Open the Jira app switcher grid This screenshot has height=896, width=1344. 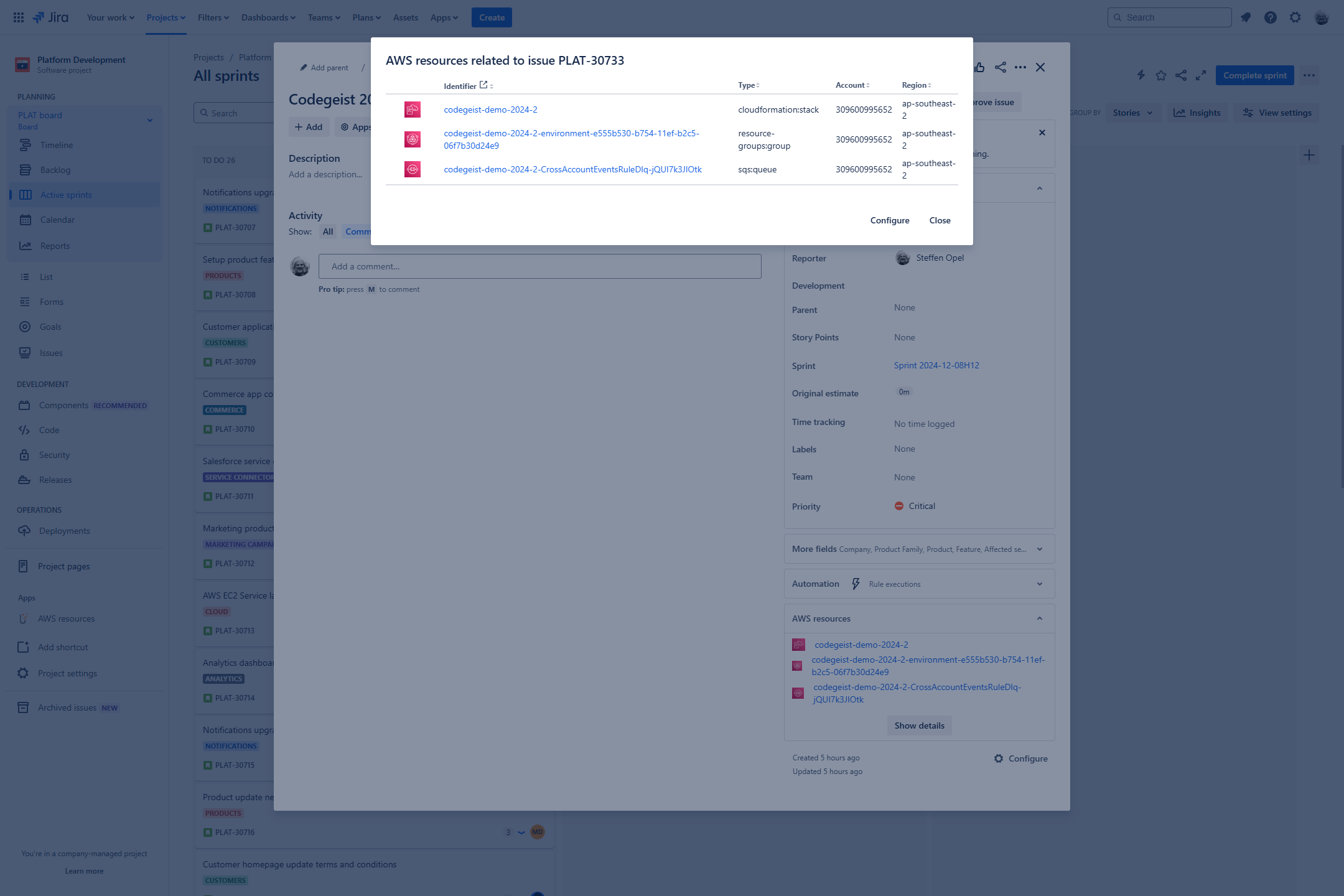click(x=19, y=17)
